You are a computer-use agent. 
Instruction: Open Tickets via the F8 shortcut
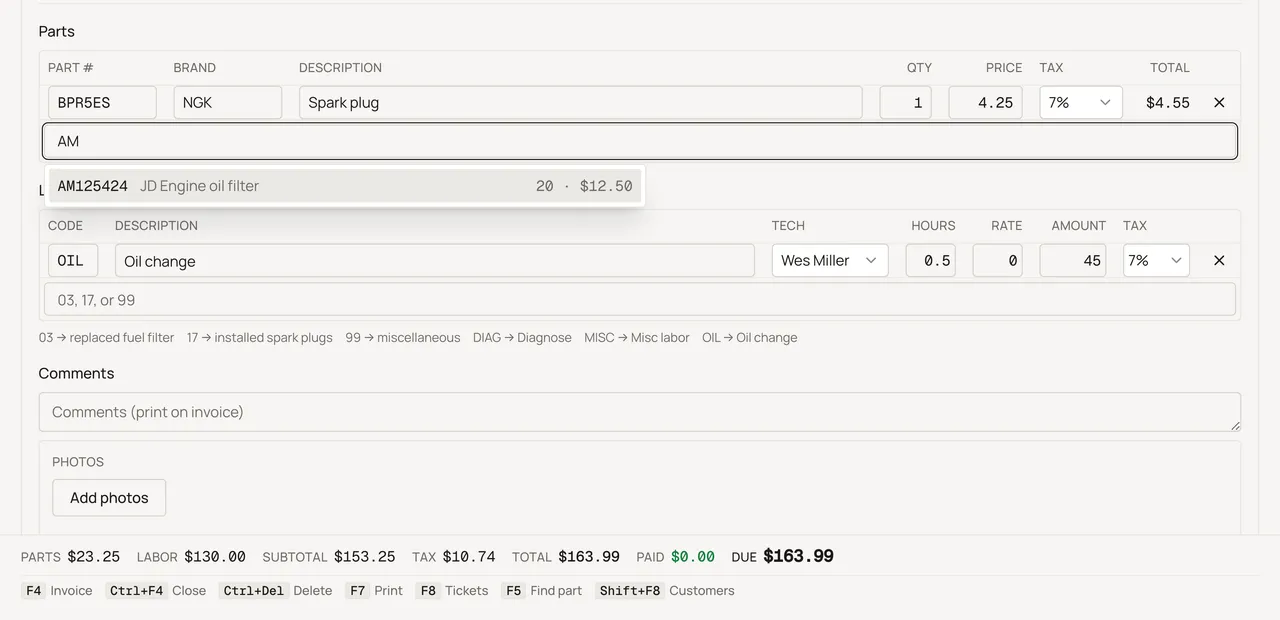(x=452, y=591)
